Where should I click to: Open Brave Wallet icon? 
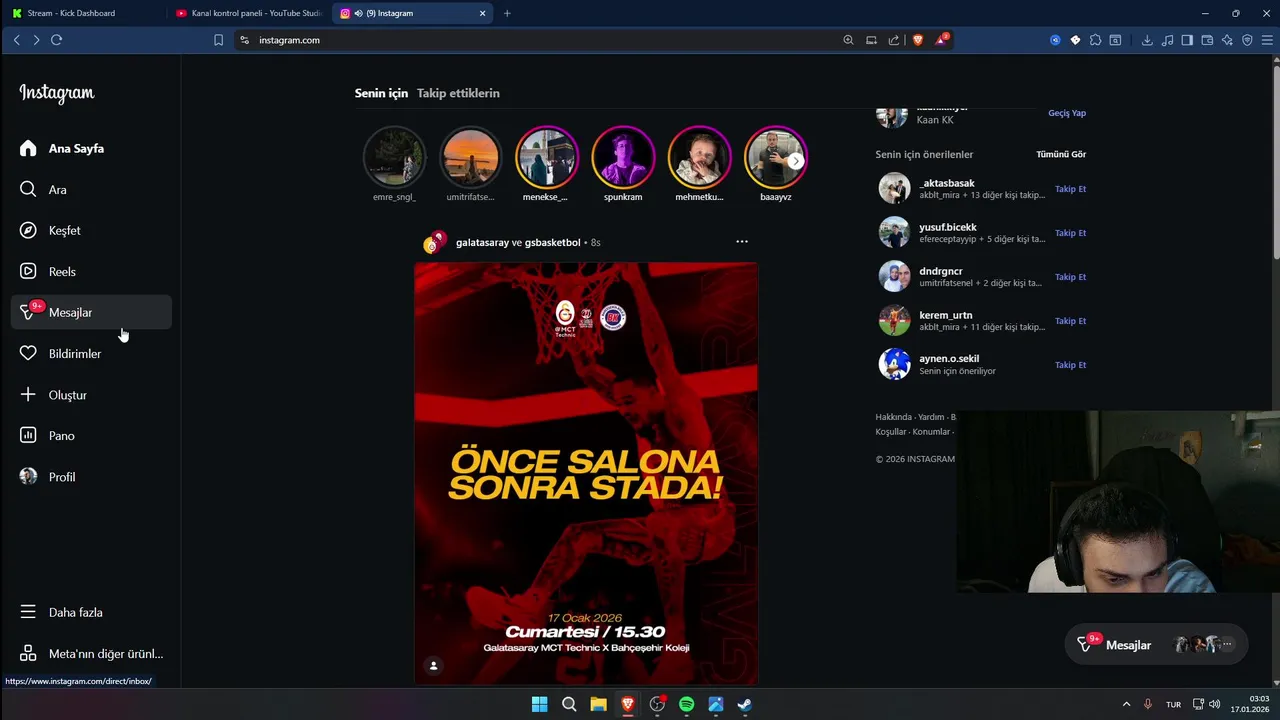tap(1207, 40)
